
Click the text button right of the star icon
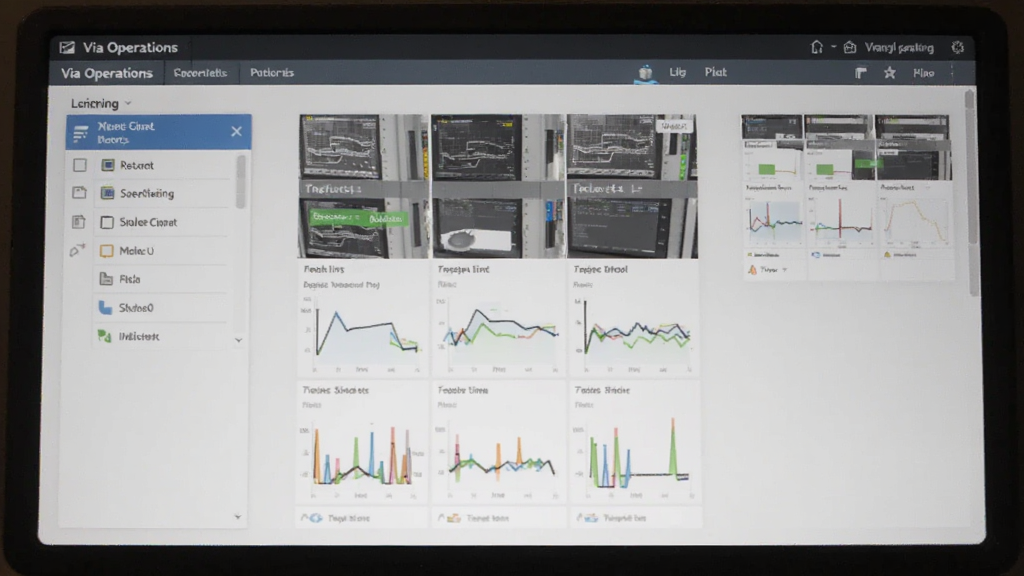click(x=923, y=73)
